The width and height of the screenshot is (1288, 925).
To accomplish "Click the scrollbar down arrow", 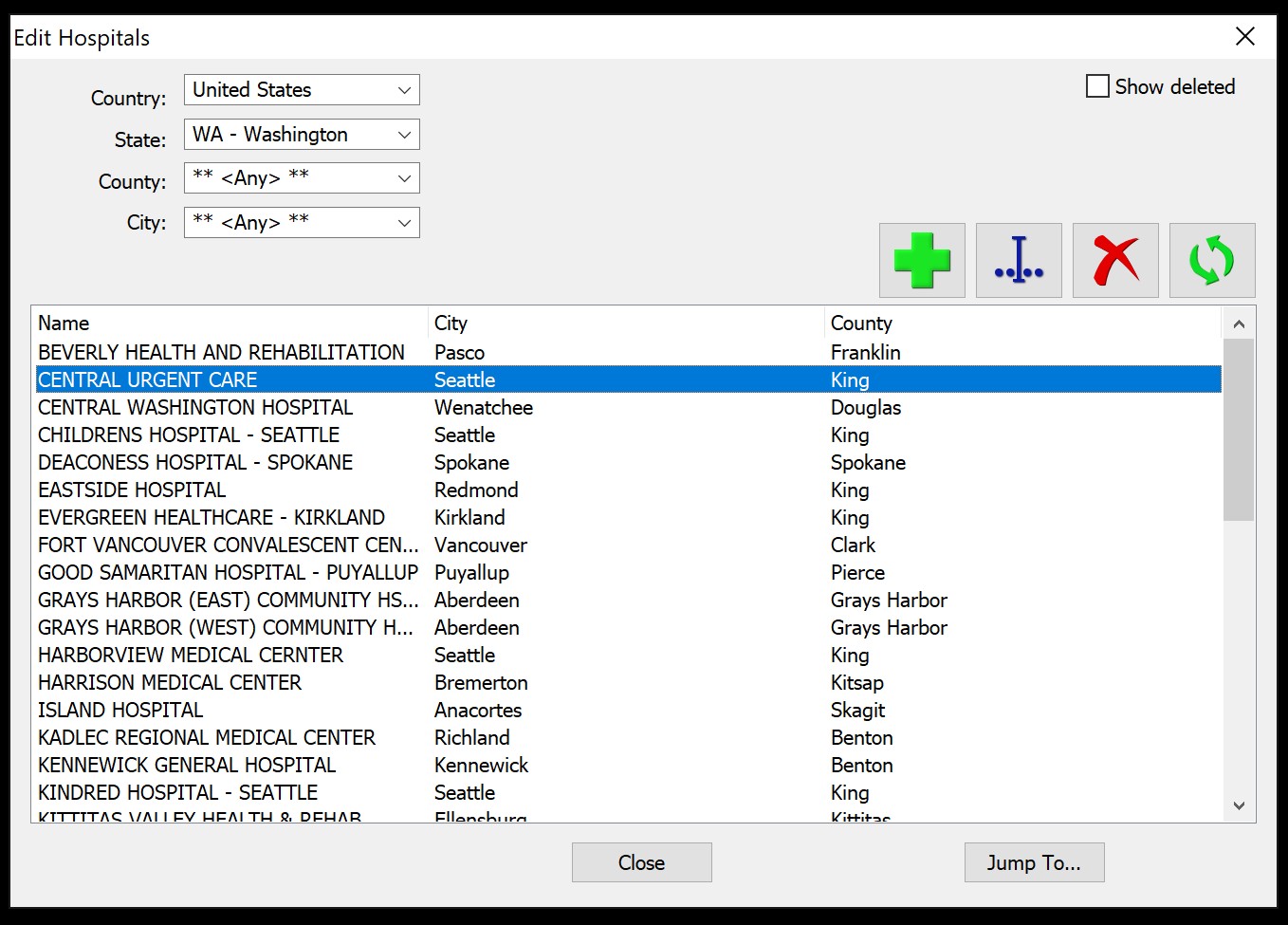I will click(1239, 805).
